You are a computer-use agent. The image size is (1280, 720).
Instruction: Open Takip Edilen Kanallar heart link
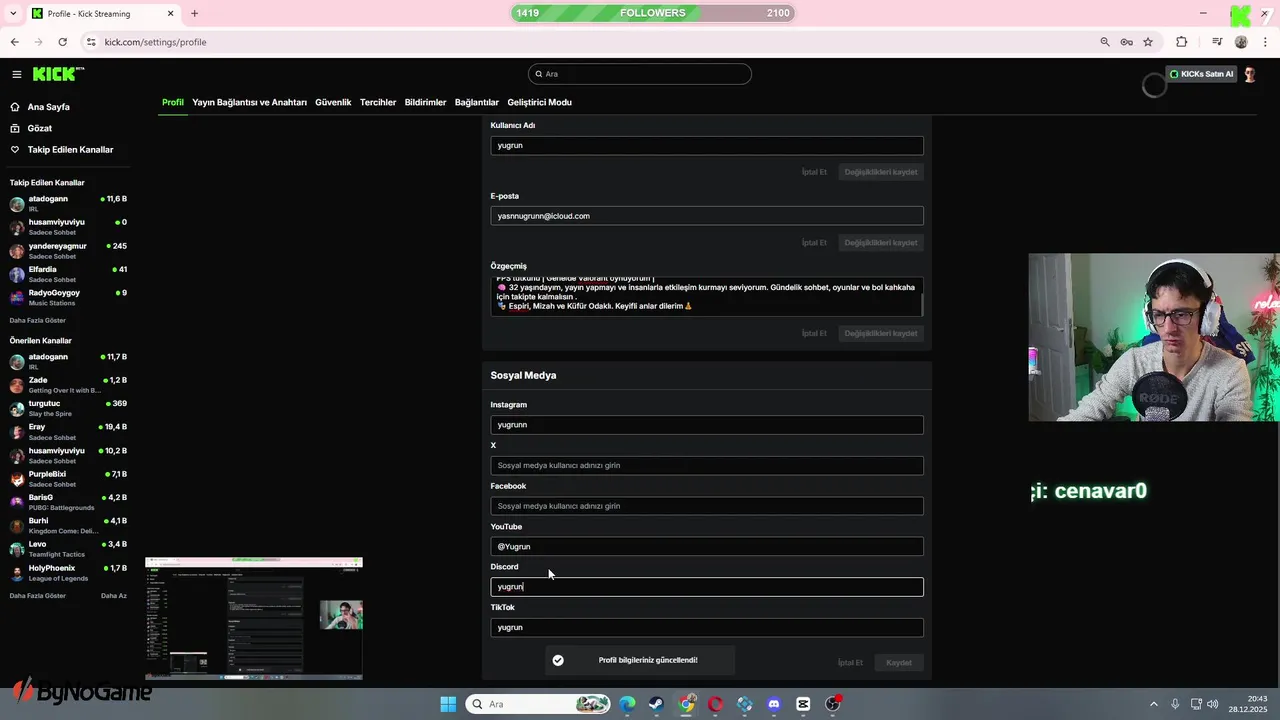click(62, 150)
